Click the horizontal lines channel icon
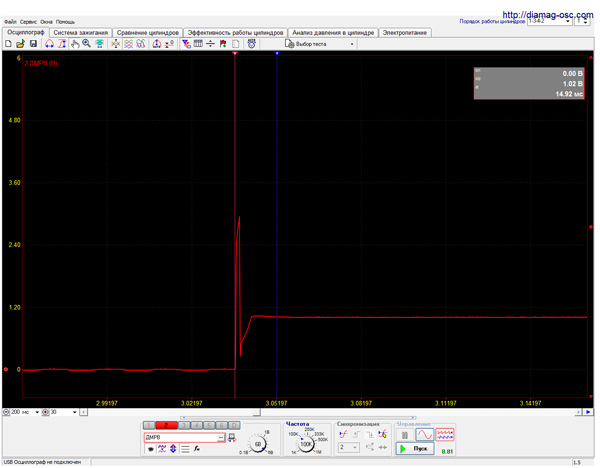The width and height of the screenshot is (600, 468). pos(185,448)
